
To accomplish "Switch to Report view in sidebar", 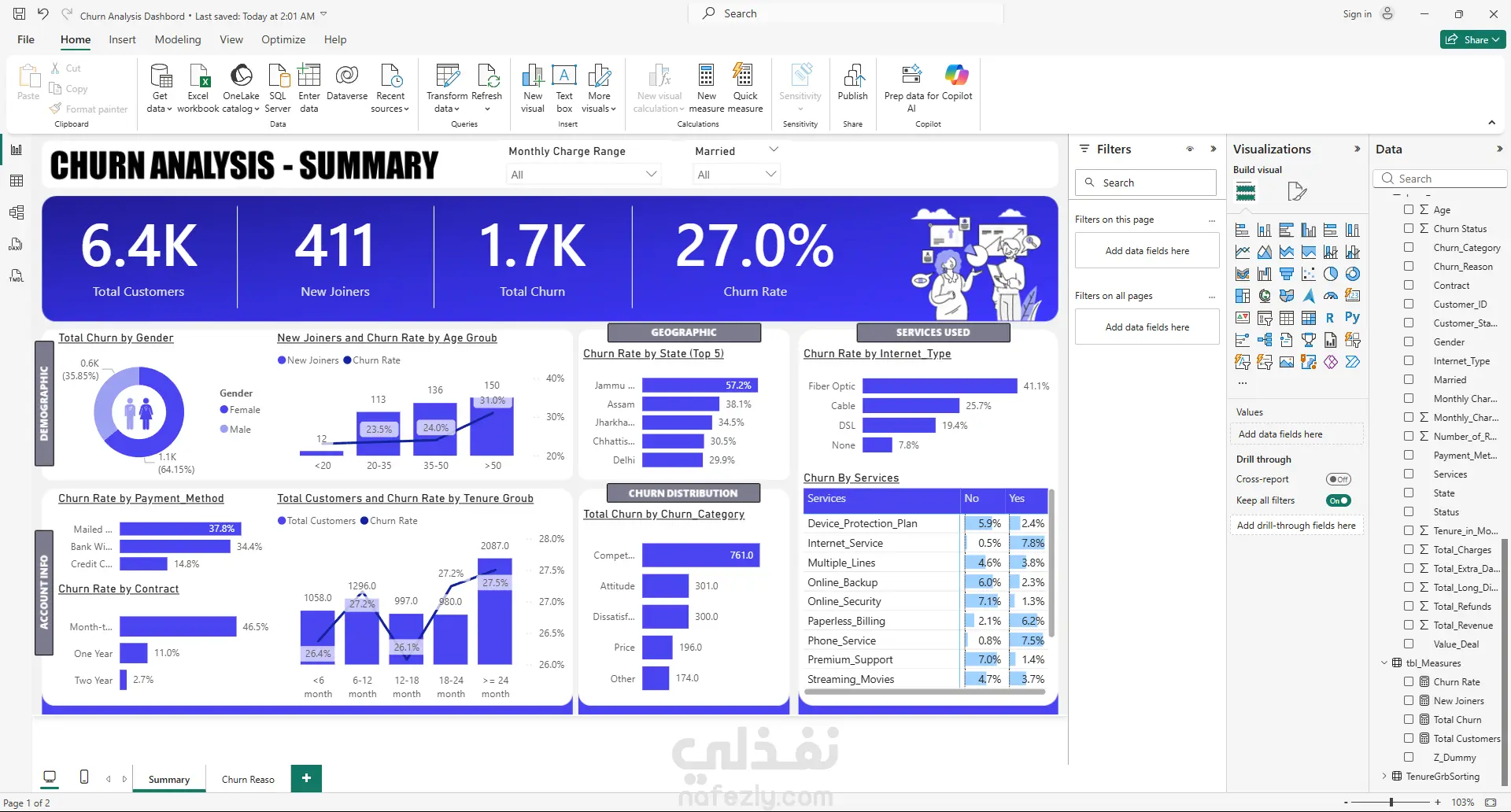I will [x=17, y=149].
